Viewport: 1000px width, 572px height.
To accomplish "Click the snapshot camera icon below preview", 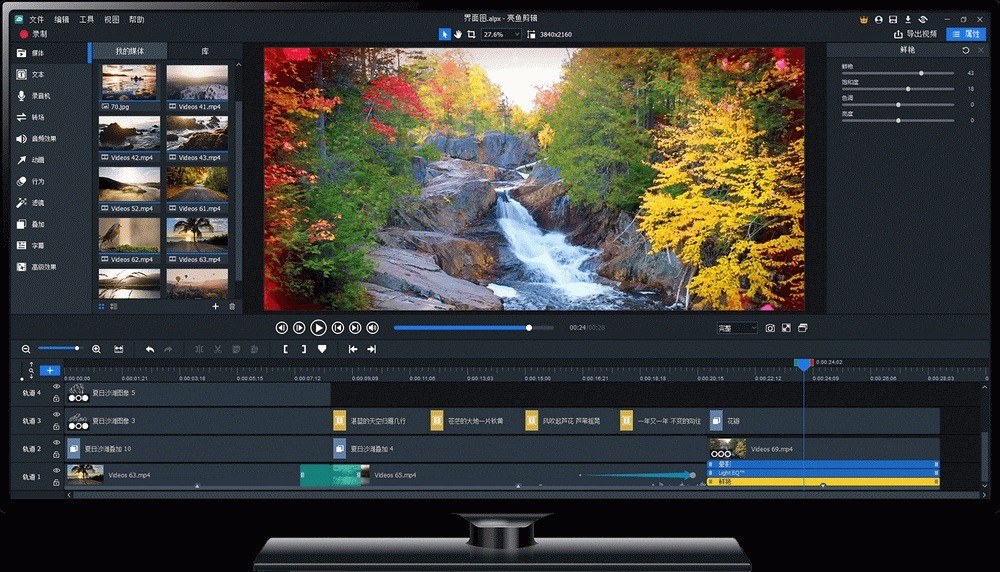I will pyautogui.click(x=770, y=328).
